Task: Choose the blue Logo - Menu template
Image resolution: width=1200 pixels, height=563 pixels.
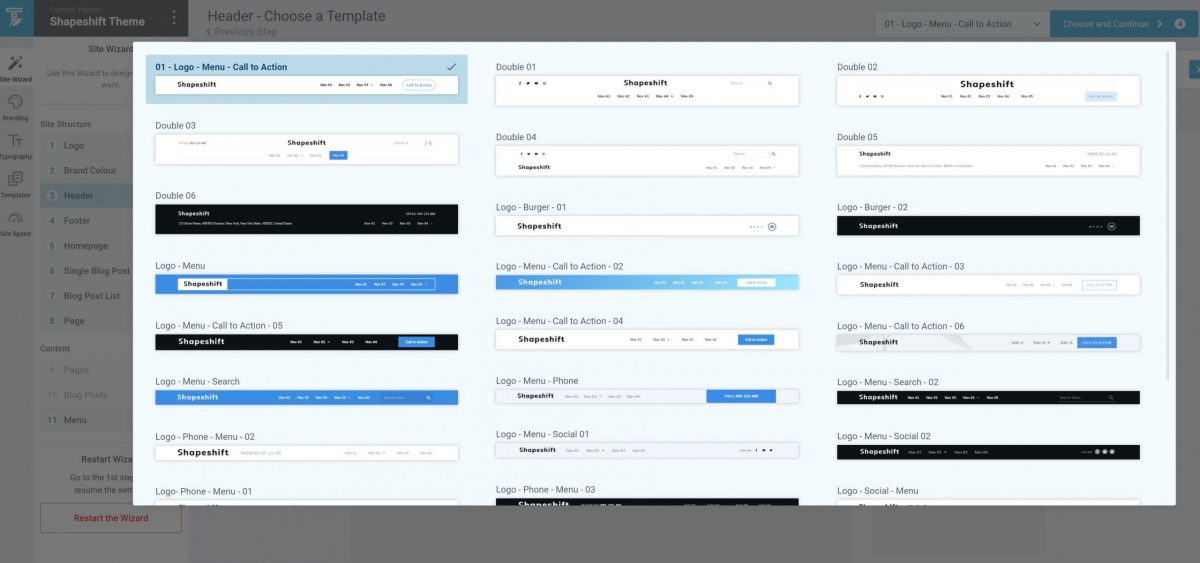Action: pyautogui.click(x=307, y=284)
